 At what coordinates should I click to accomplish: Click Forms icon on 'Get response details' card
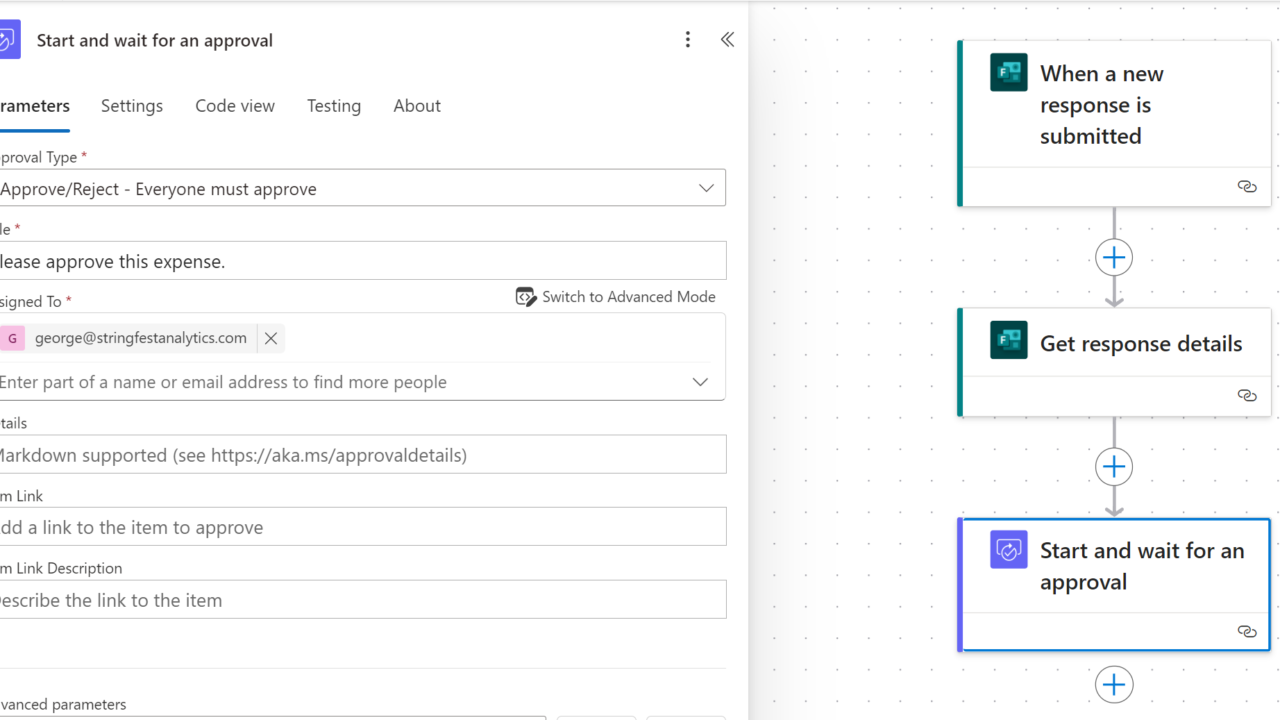coord(1008,340)
